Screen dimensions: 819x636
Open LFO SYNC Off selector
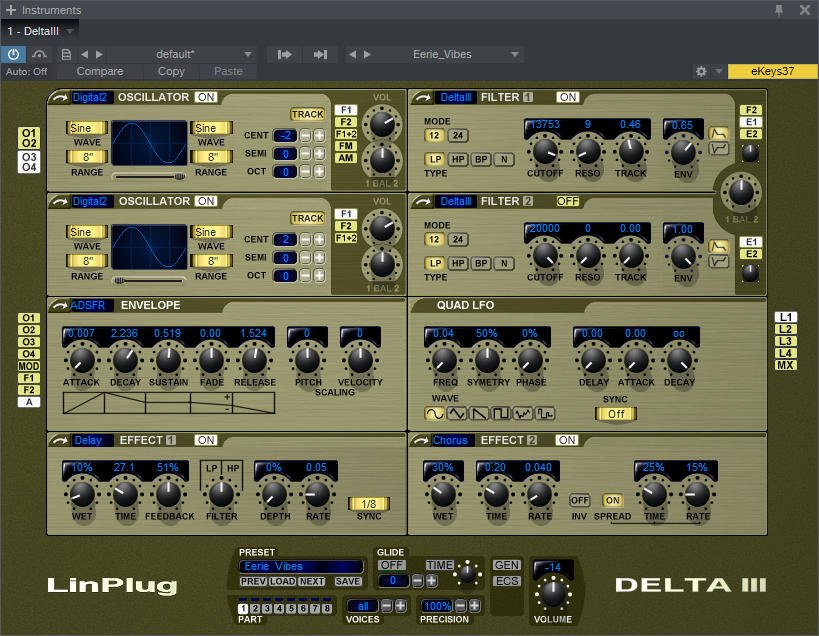click(x=616, y=414)
